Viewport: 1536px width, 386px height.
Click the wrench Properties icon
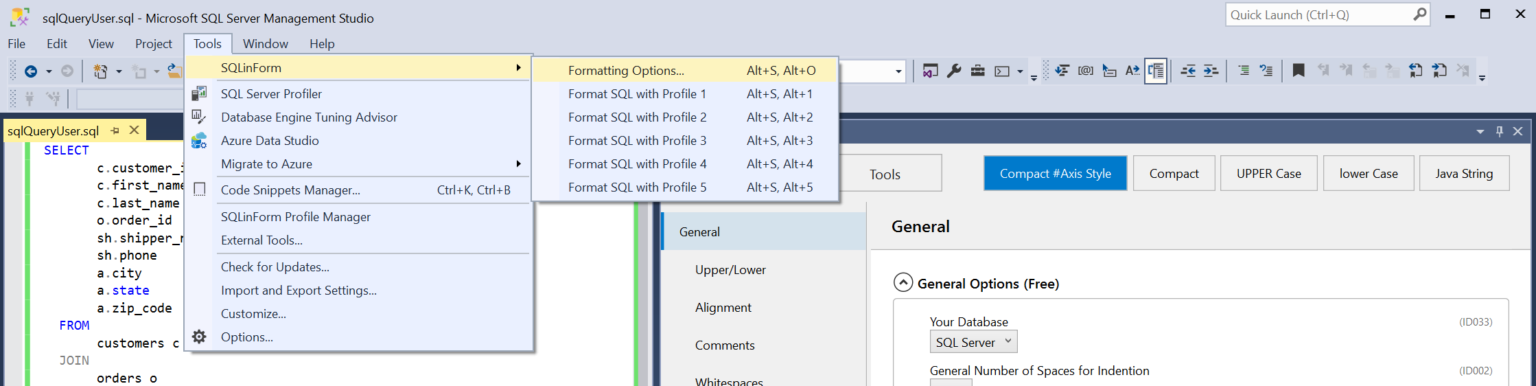coord(954,71)
